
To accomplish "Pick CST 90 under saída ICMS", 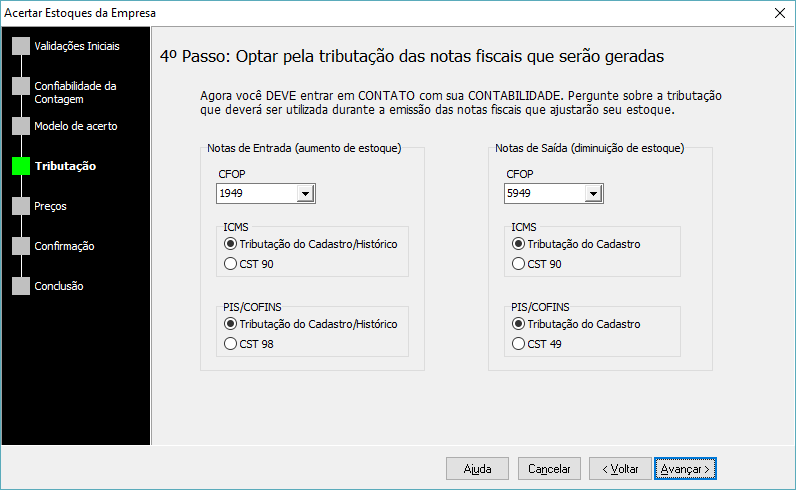I will tap(518, 264).
